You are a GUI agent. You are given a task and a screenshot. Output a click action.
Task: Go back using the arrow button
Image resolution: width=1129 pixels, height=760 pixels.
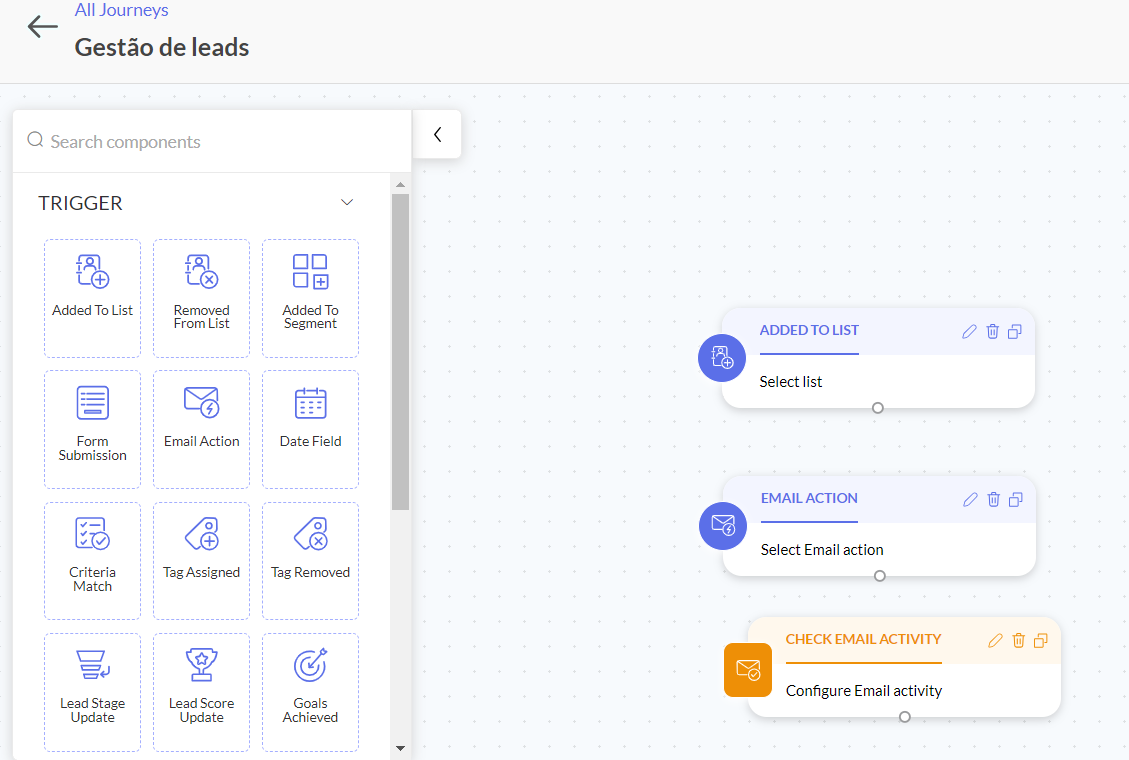[x=42, y=27]
